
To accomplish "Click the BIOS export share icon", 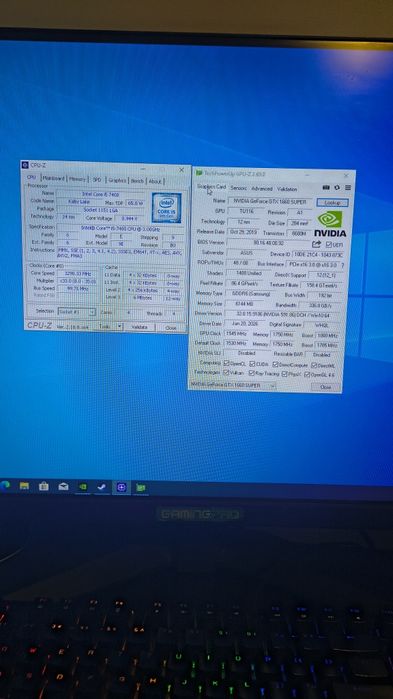I will [316, 244].
